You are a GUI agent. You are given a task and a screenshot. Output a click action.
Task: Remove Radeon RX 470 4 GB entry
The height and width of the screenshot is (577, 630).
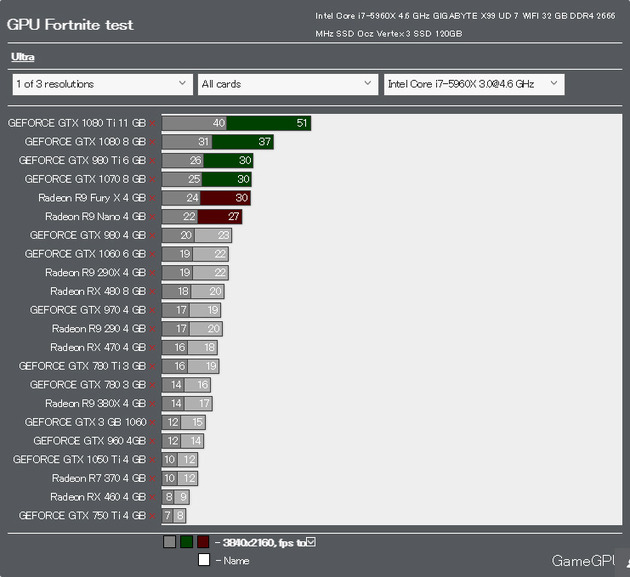(x=153, y=348)
